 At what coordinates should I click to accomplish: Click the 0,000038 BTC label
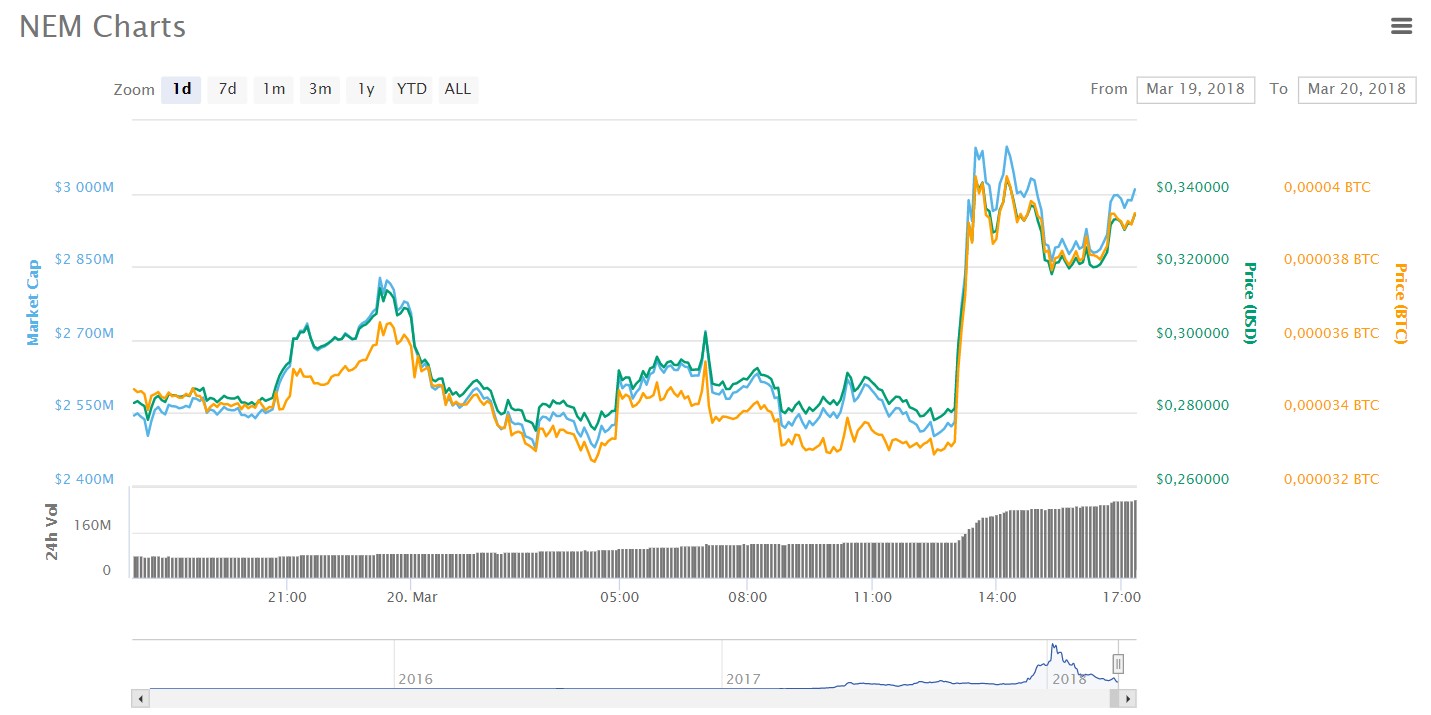(x=1331, y=260)
